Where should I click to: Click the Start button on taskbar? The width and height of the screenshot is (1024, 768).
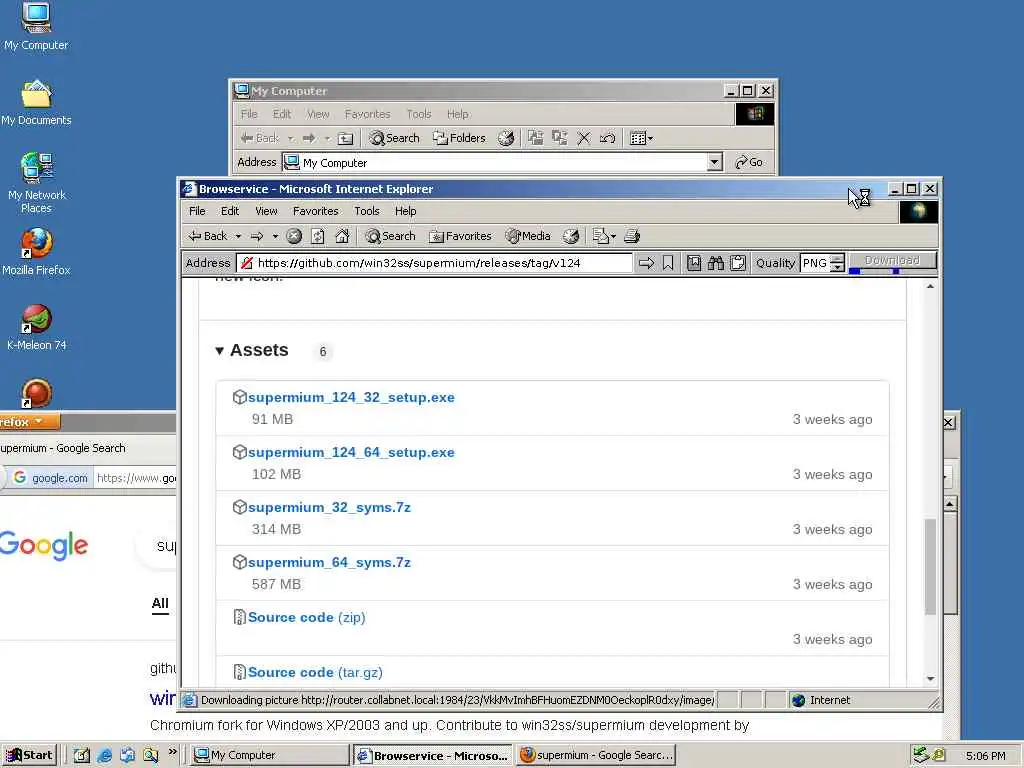pos(29,755)
